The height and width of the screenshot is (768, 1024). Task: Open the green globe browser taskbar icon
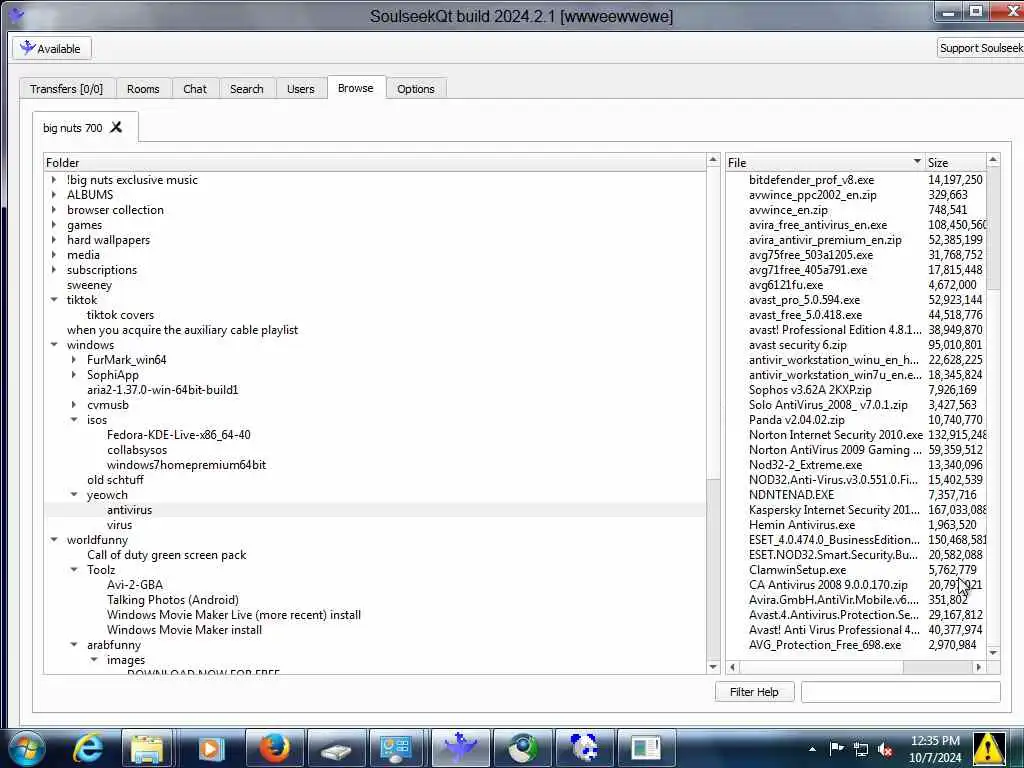522,748
